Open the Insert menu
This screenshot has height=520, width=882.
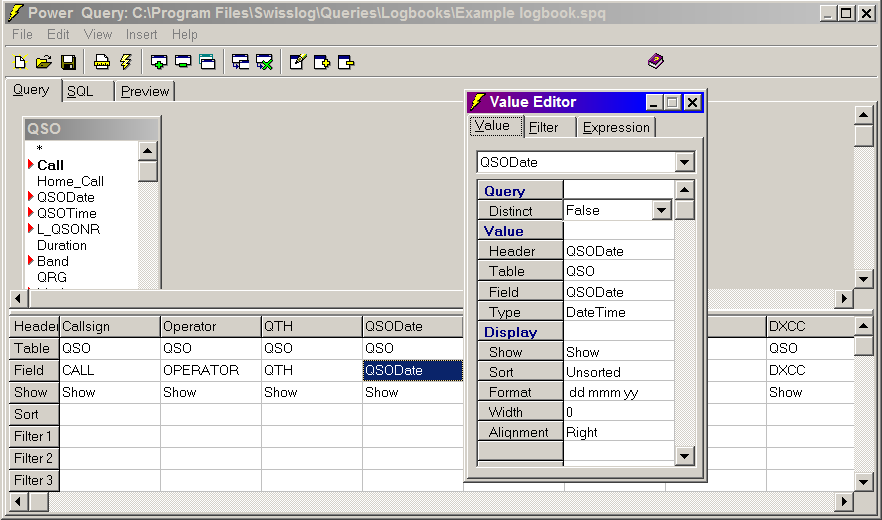141,35
